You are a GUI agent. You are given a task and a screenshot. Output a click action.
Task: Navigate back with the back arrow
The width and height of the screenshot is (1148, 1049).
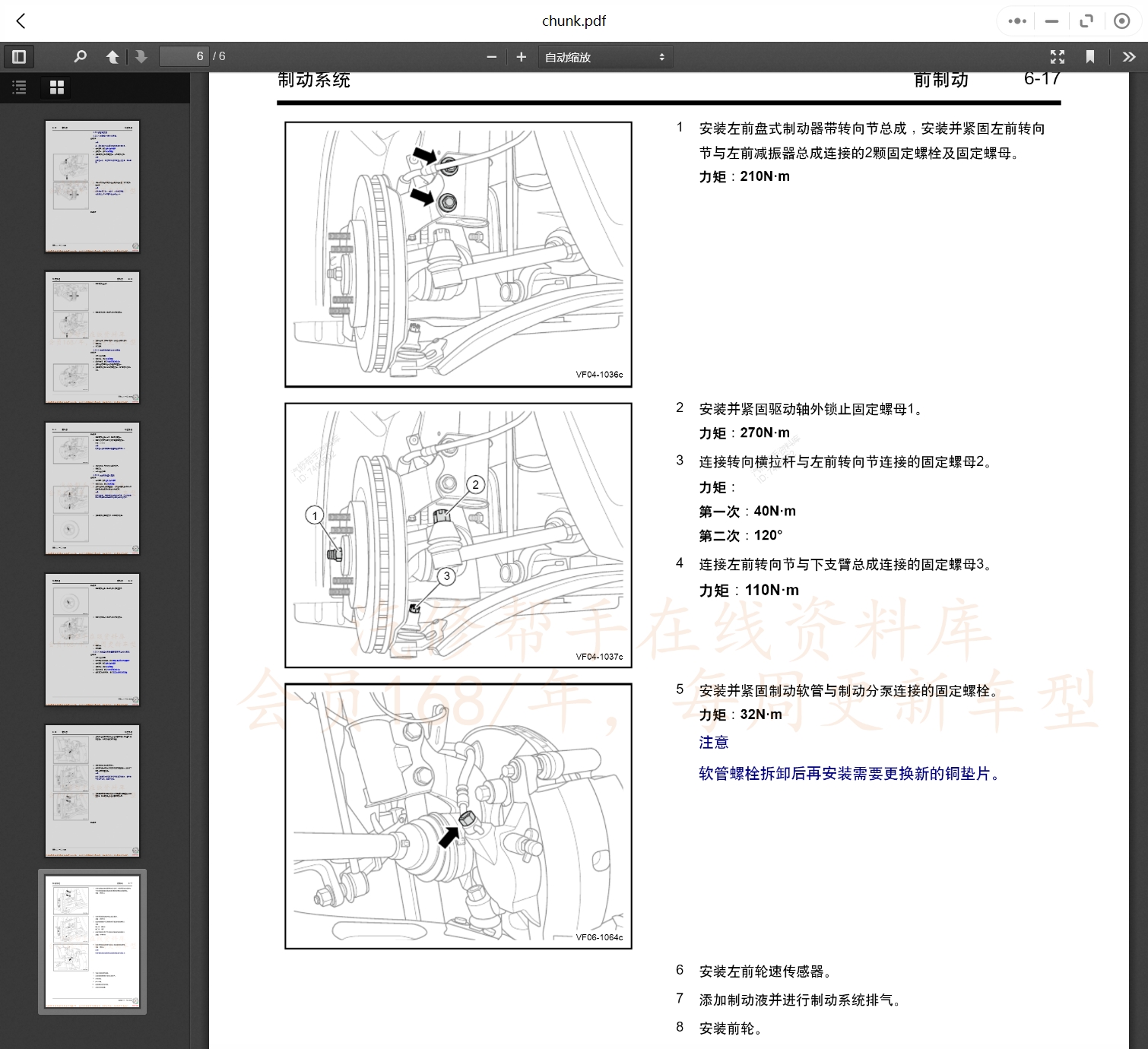click(21, 21)
